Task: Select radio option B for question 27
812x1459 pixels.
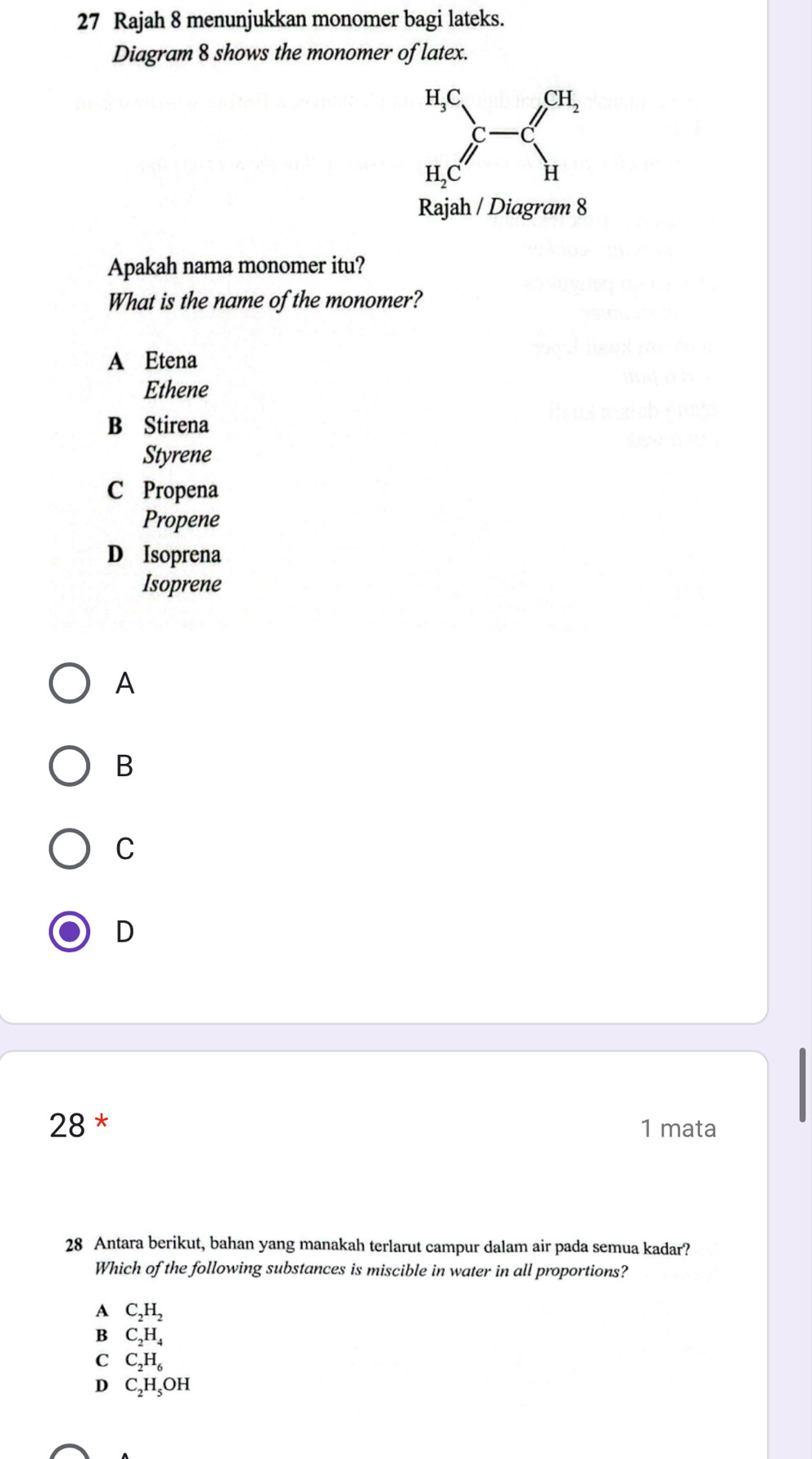Action: [x=70, y=766]
